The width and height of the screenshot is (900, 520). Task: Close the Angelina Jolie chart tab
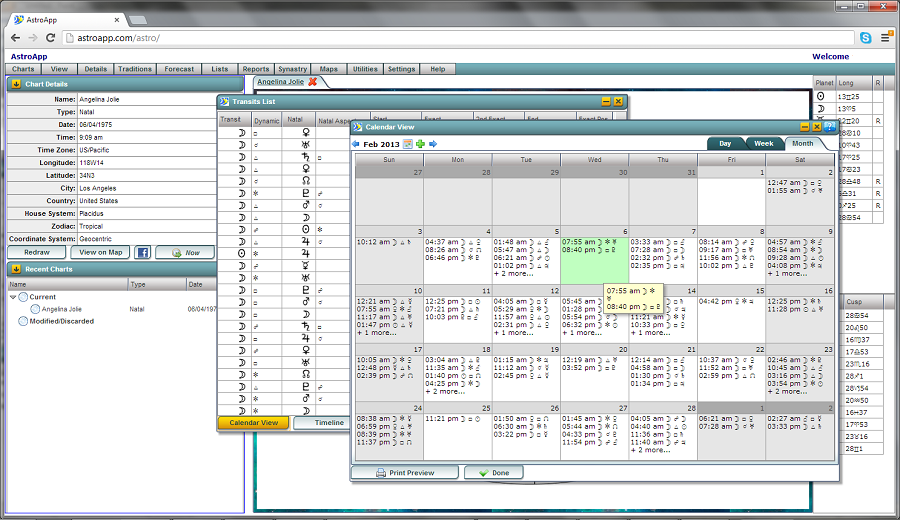(x=312, y=82)
